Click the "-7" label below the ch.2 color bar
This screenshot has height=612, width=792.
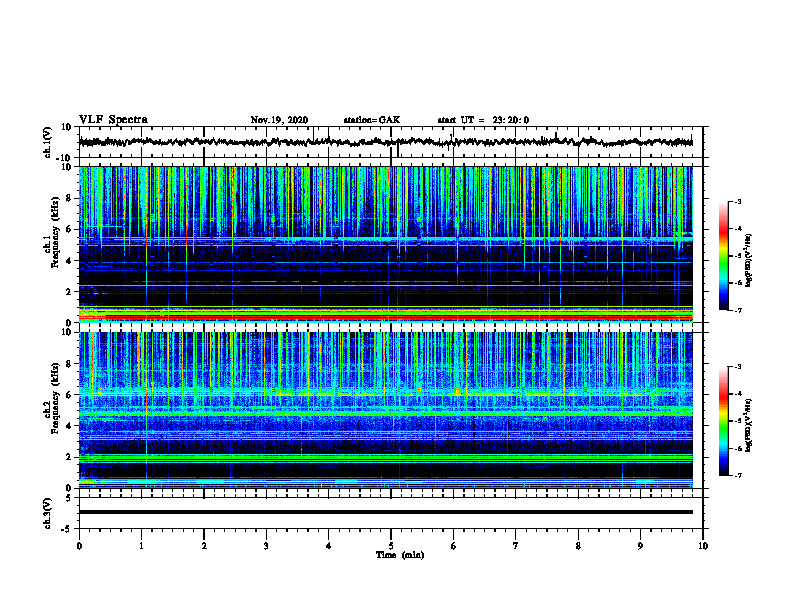[738, 475]
